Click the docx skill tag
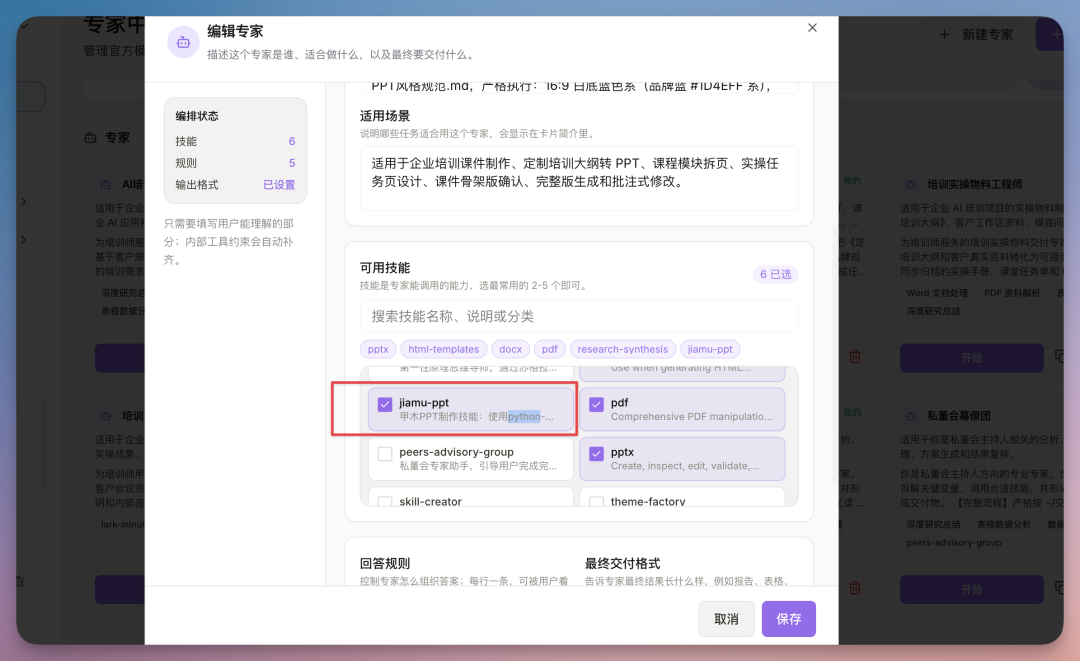 510,349
